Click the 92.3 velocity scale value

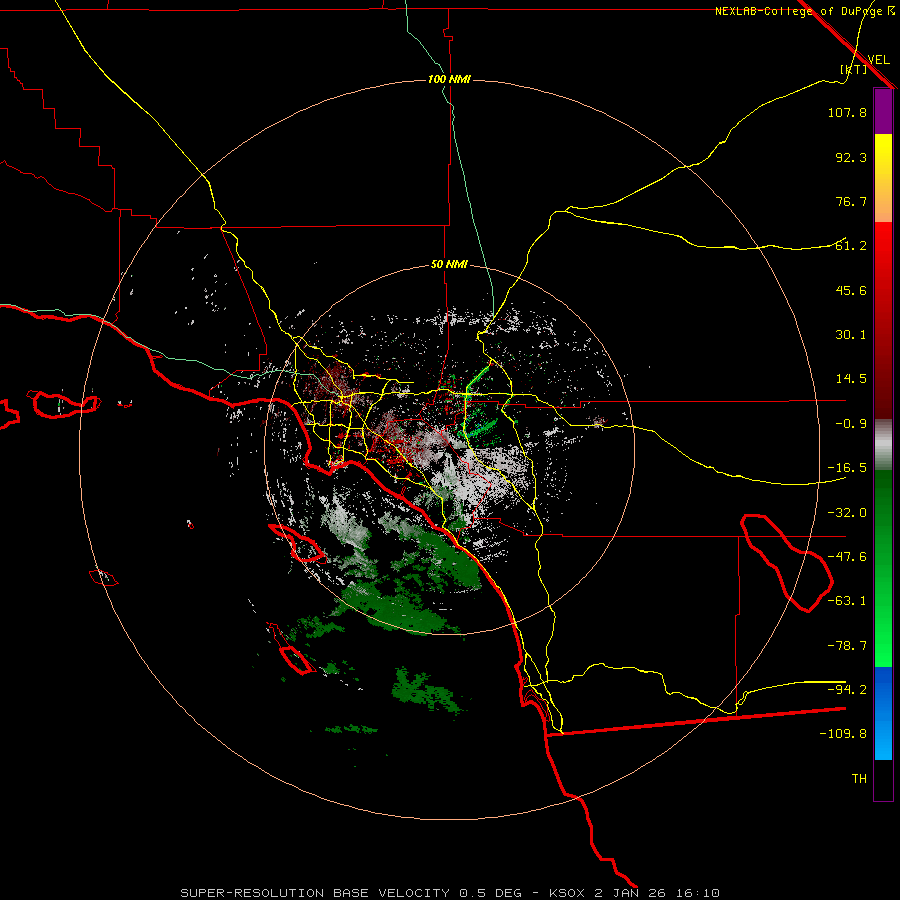[851, 157]
